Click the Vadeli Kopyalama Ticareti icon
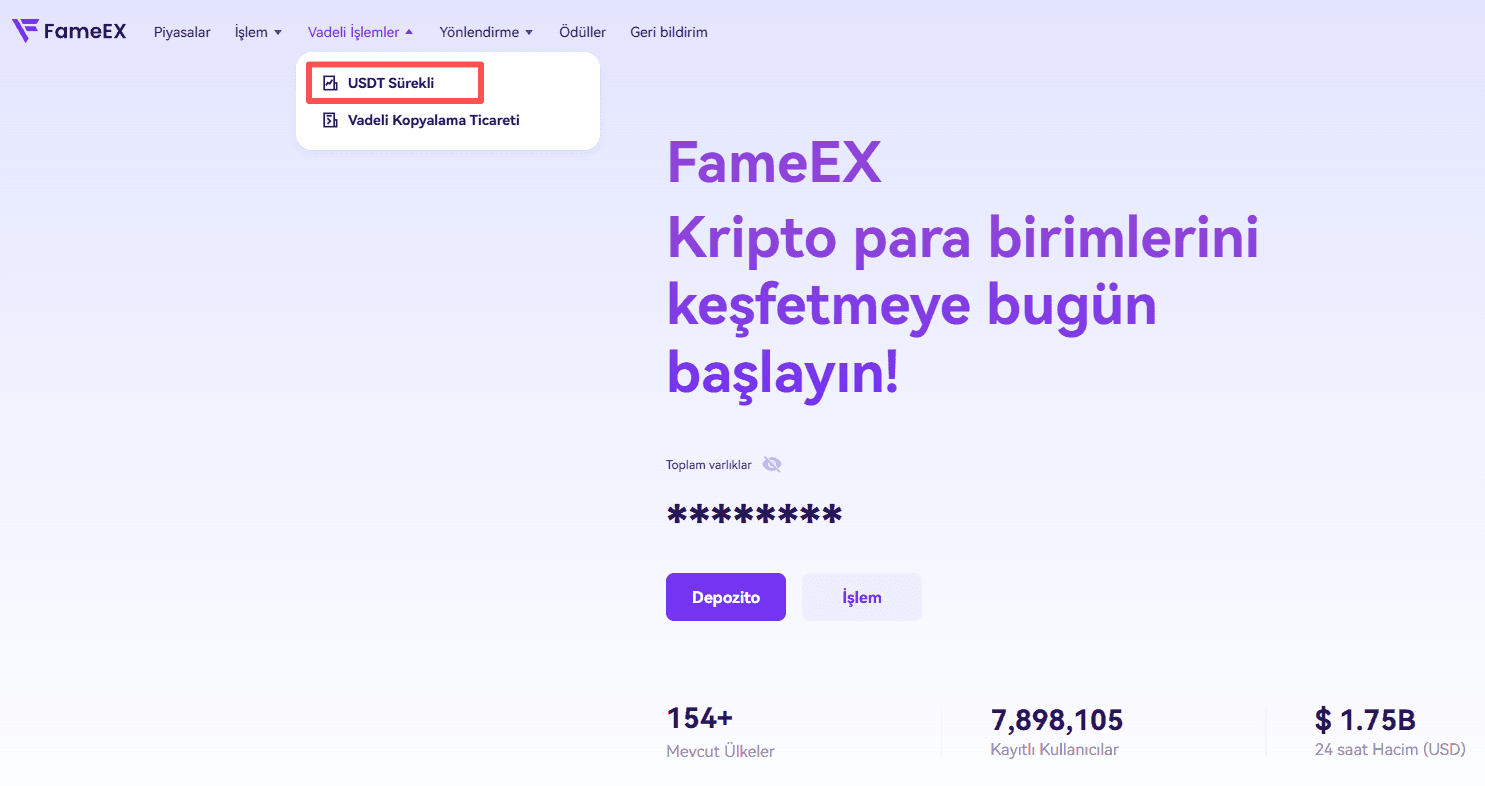 [x=330, y=120]
